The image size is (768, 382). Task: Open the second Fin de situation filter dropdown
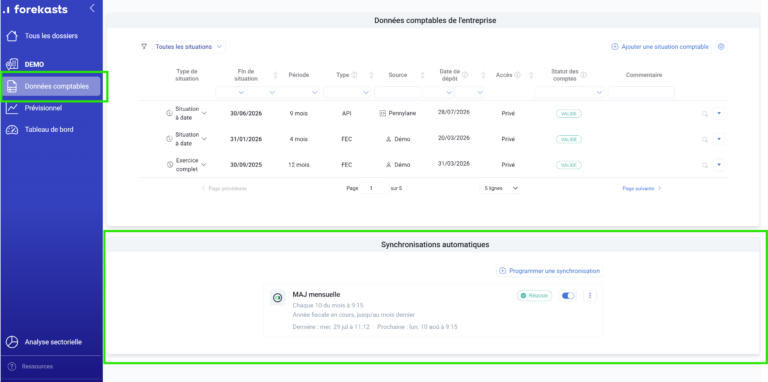click(262, 92)
